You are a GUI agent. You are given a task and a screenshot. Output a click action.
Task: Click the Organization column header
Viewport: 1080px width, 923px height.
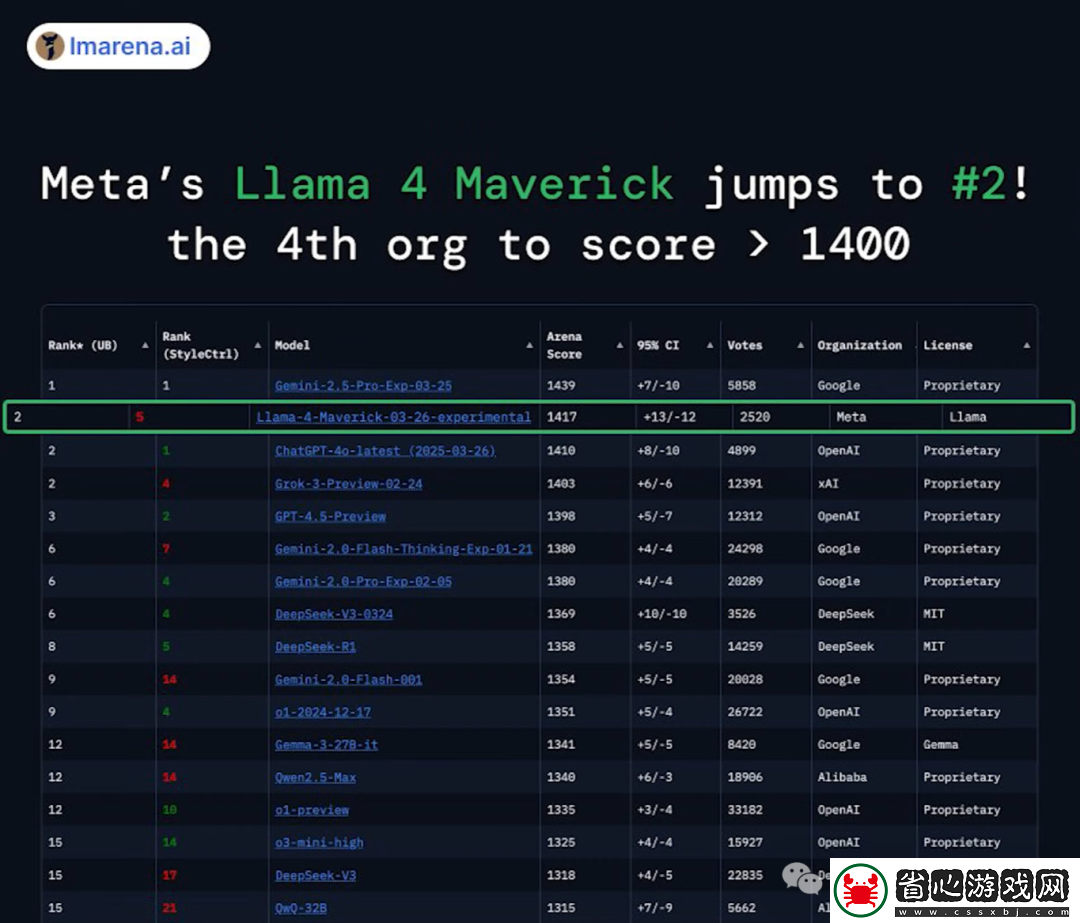click(860, 345)
